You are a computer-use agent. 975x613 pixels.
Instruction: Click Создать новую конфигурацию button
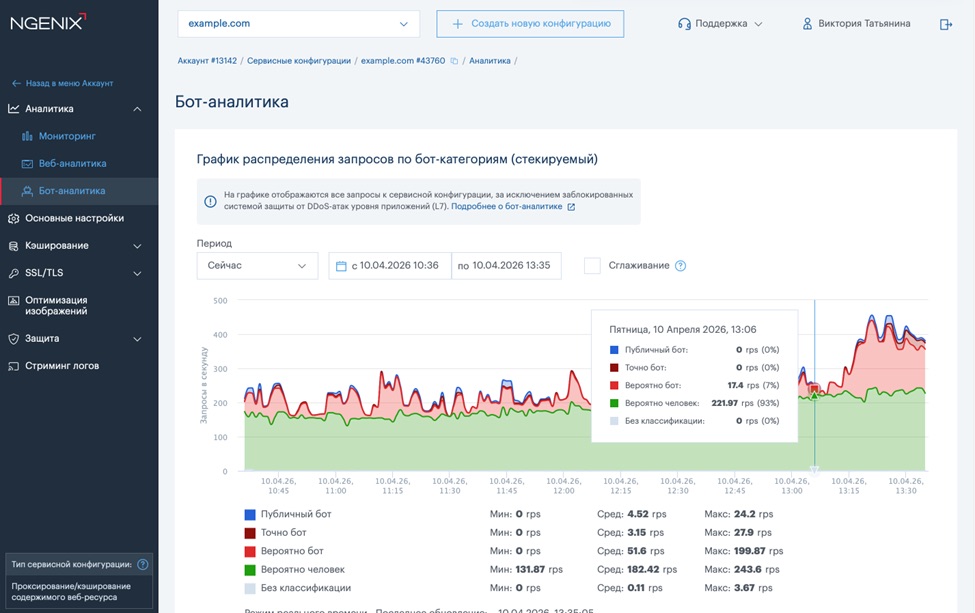pos(530,24)
